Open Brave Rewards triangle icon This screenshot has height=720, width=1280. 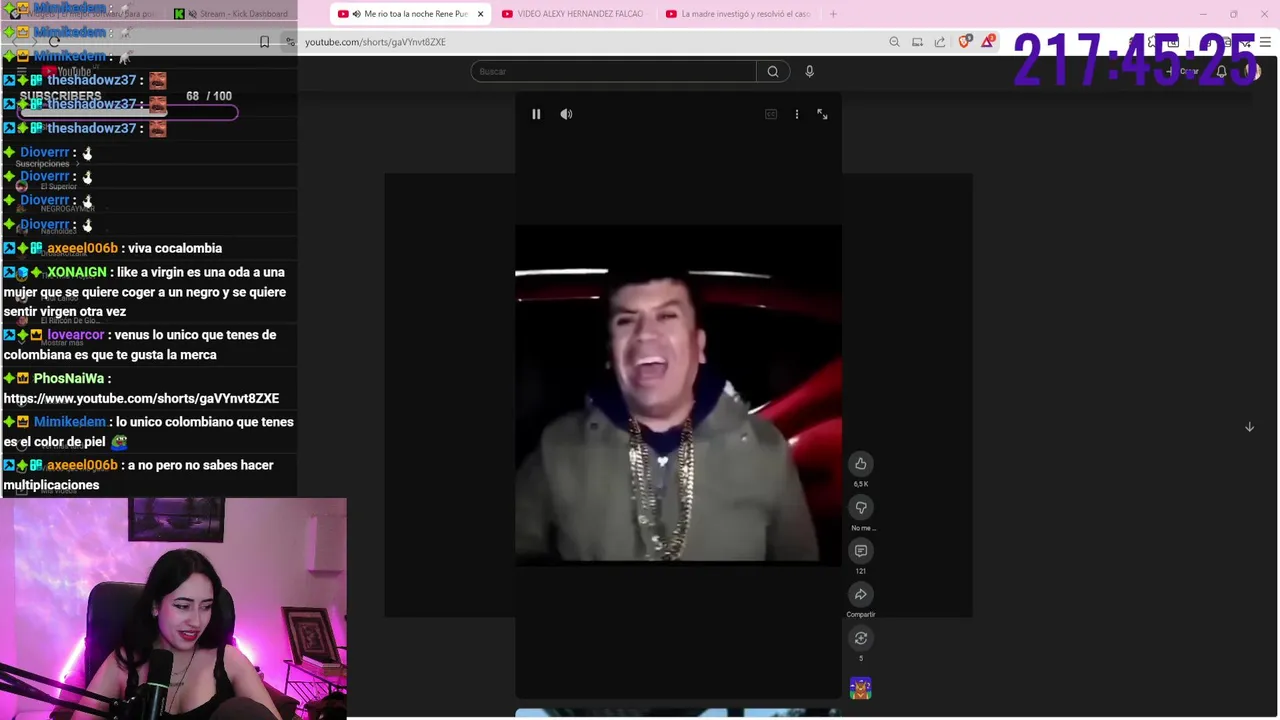point(988,42)
